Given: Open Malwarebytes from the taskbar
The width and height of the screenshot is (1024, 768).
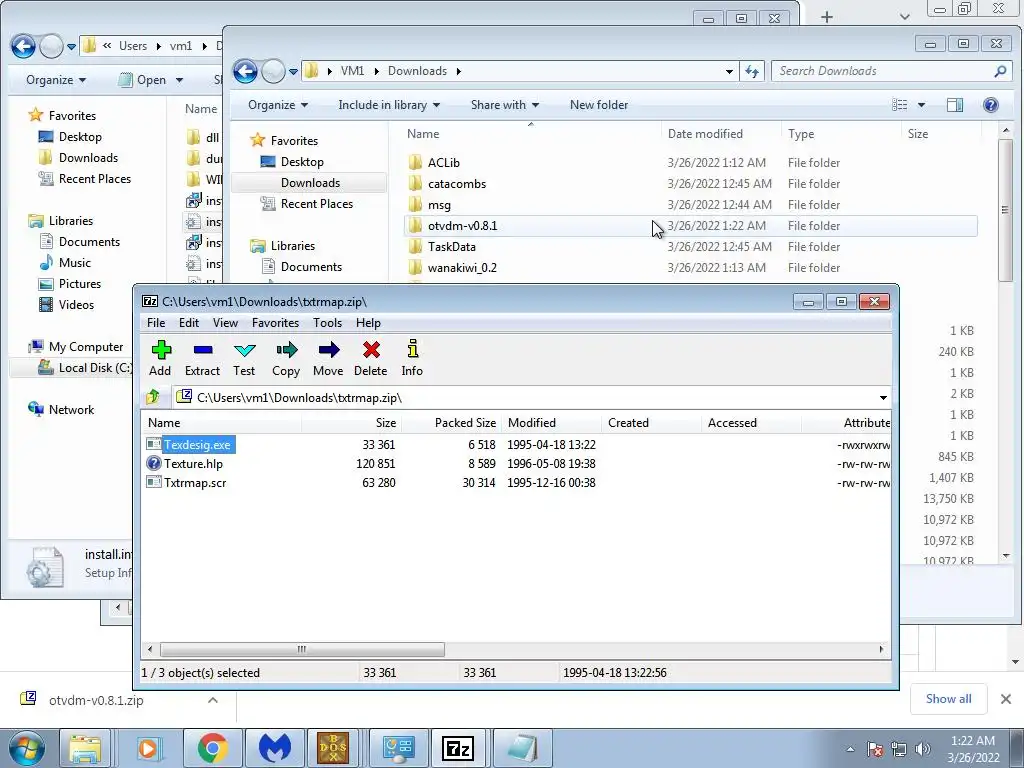Looking at the screenshot, I should point(274,748).
